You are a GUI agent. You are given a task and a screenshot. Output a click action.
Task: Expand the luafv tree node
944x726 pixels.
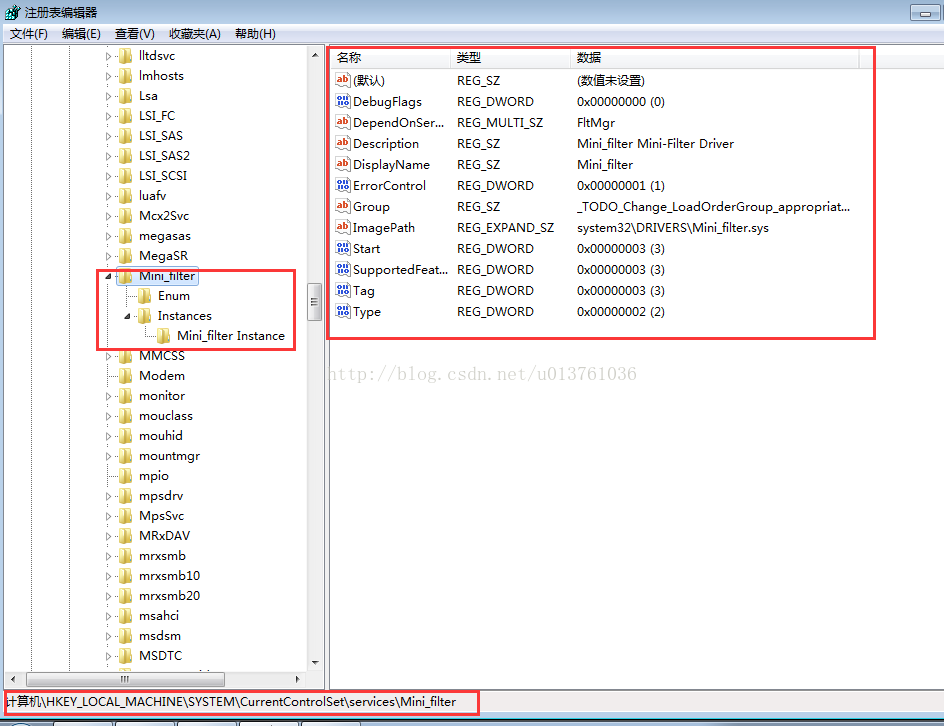coord(108,196)
